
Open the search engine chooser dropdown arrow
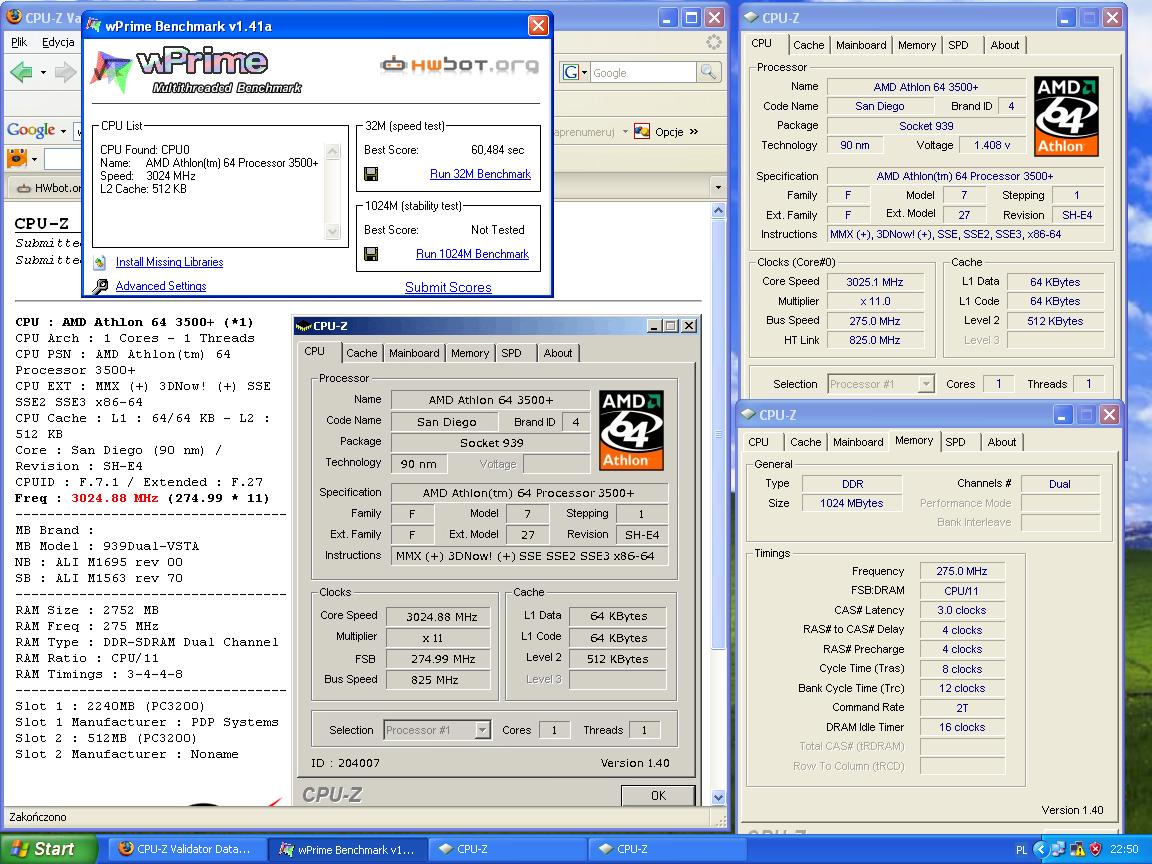point(585,72)
